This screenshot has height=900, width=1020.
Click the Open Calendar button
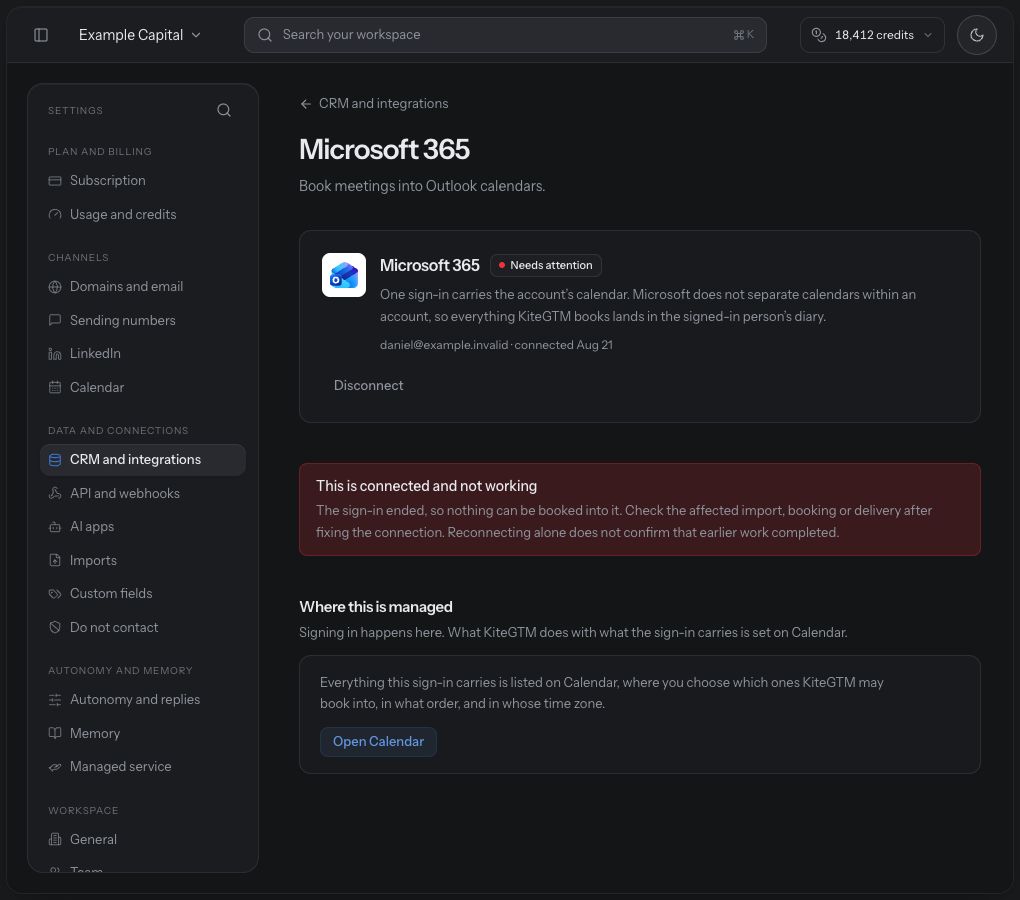click(x=378, y=742)
